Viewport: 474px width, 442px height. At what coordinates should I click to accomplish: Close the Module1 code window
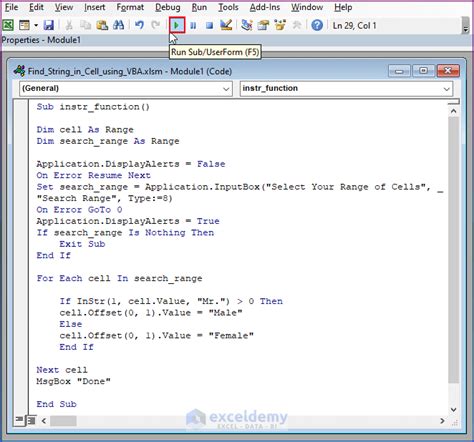pyautogui.click(x=448, y=71)
